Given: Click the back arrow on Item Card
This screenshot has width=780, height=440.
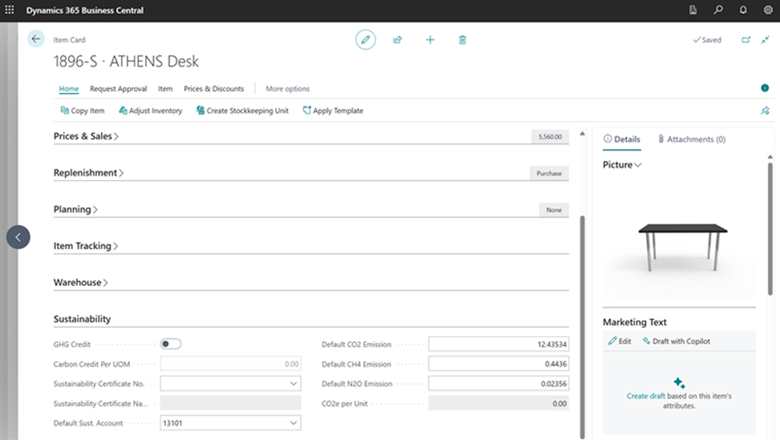Looking at the screenshot, I should 36,39.
